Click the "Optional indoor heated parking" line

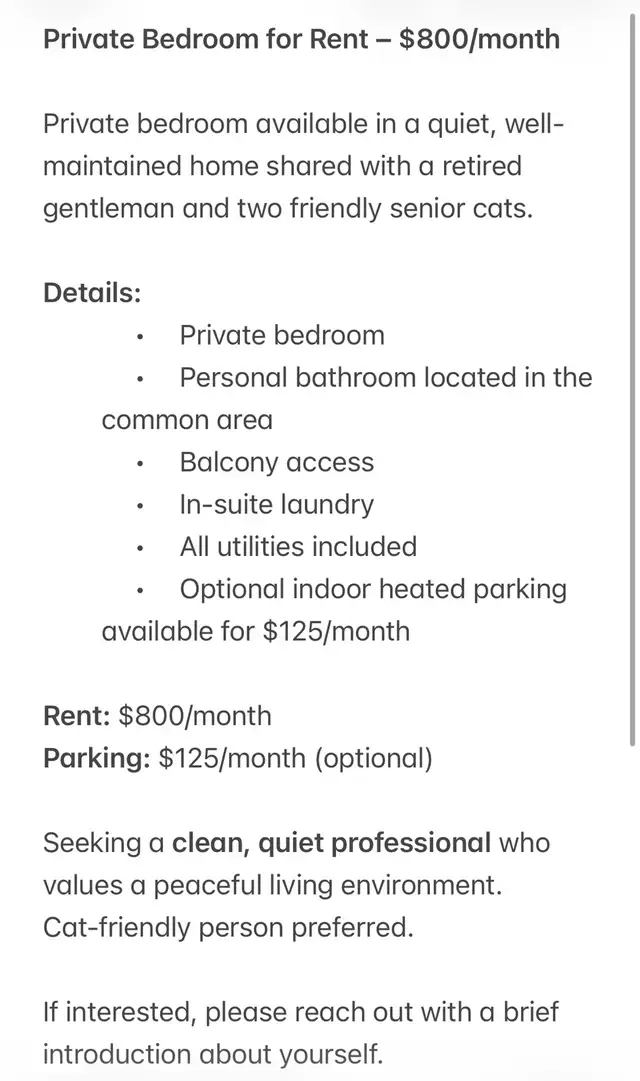373,589
